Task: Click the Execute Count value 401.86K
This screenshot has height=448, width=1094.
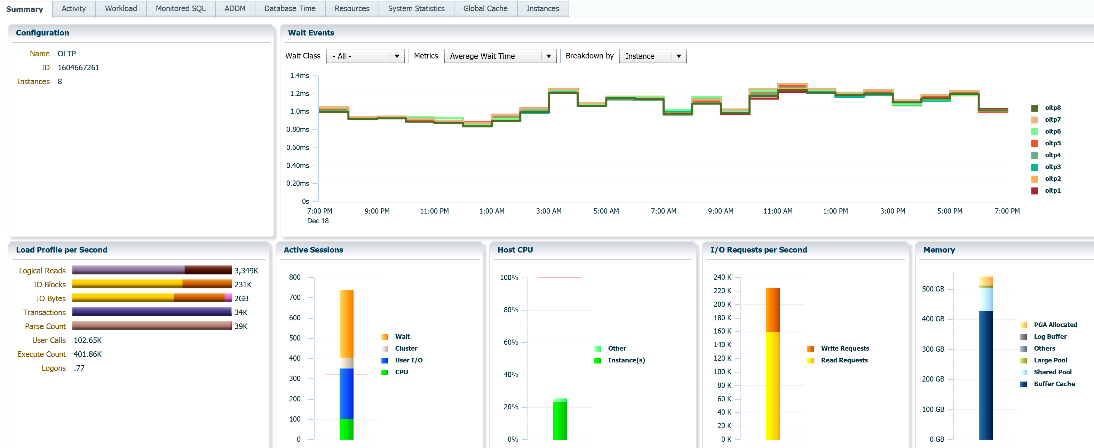Action: 87,354
